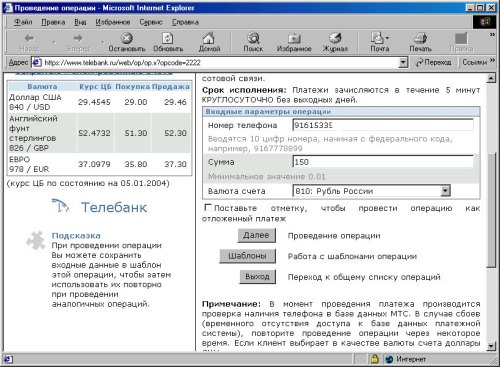Click the grayed Edit (Правка) toolbar icon

click(x=461, y=38)
